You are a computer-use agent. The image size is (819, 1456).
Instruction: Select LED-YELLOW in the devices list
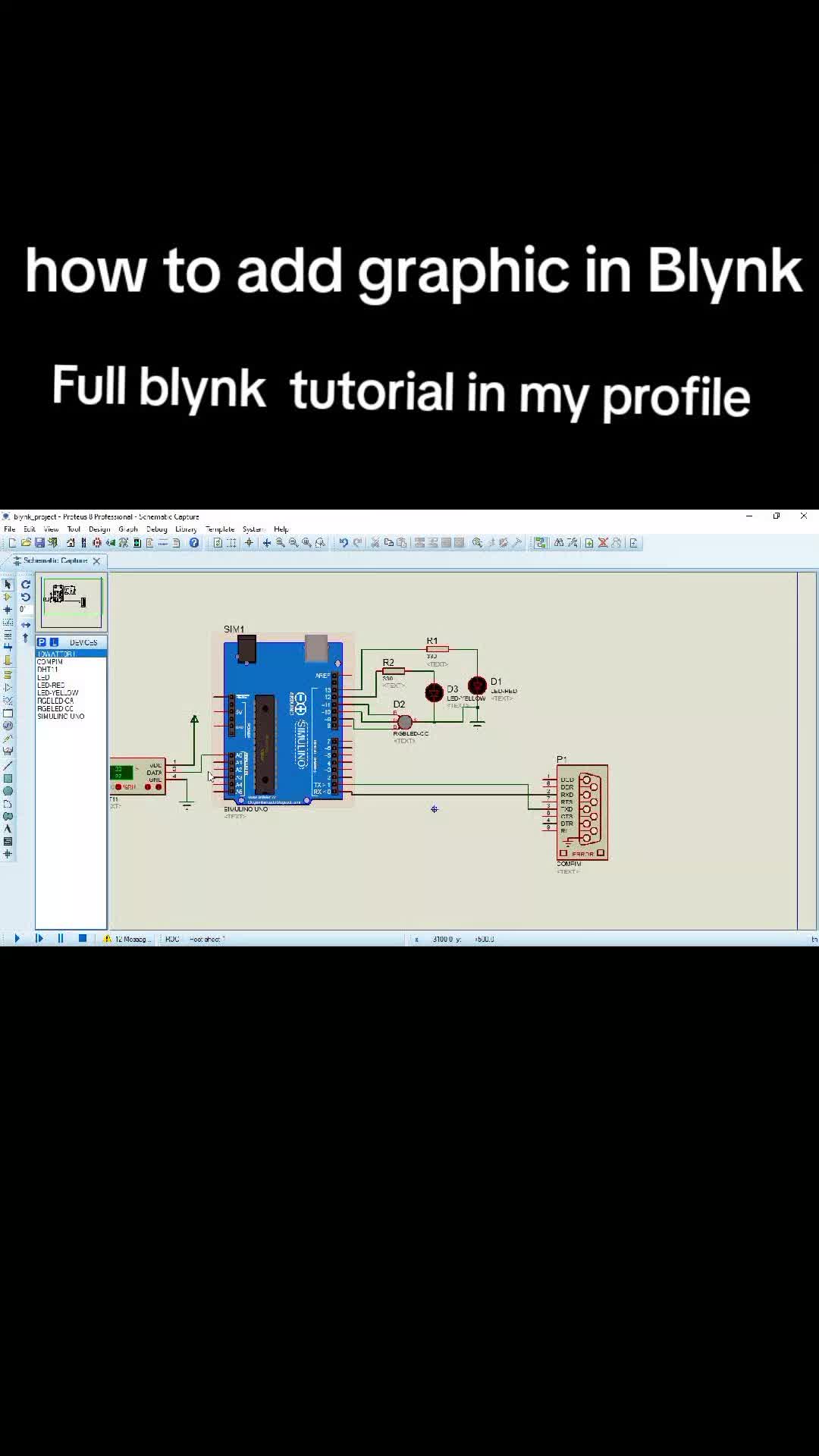tap(58, 692)
